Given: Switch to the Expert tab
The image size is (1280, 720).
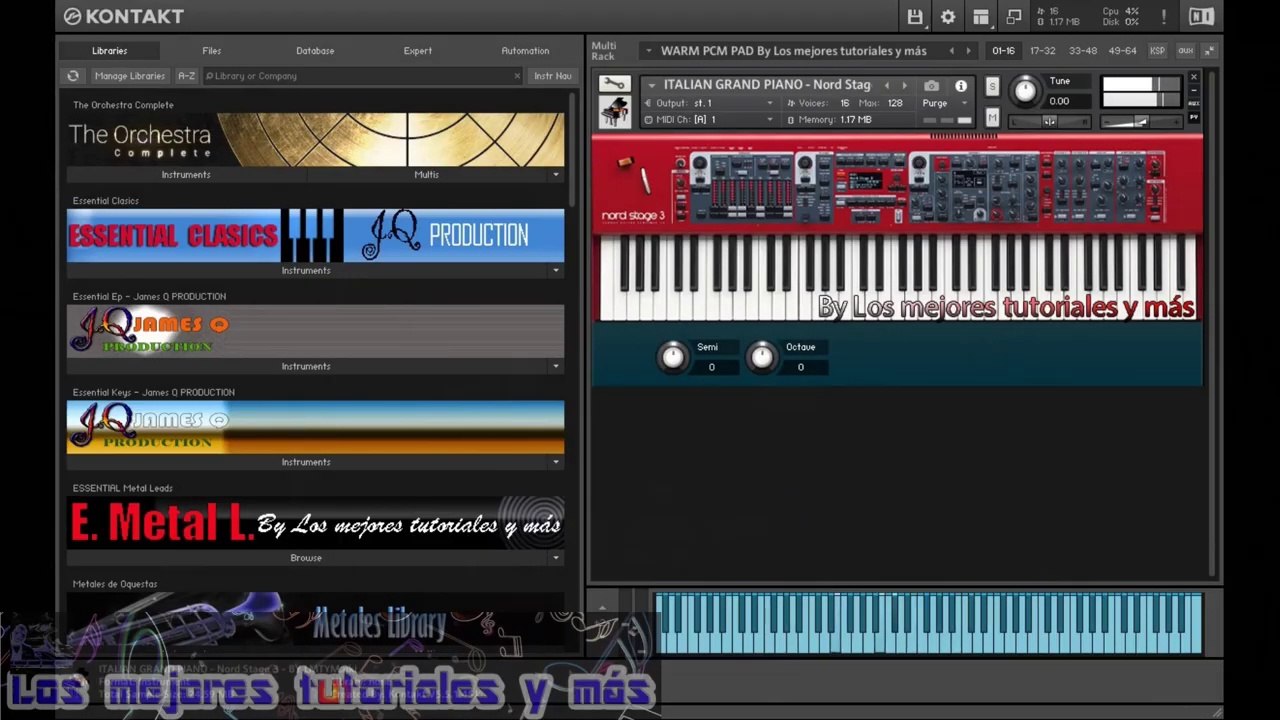Looking at the screenshot, I should tap(418, 51).
